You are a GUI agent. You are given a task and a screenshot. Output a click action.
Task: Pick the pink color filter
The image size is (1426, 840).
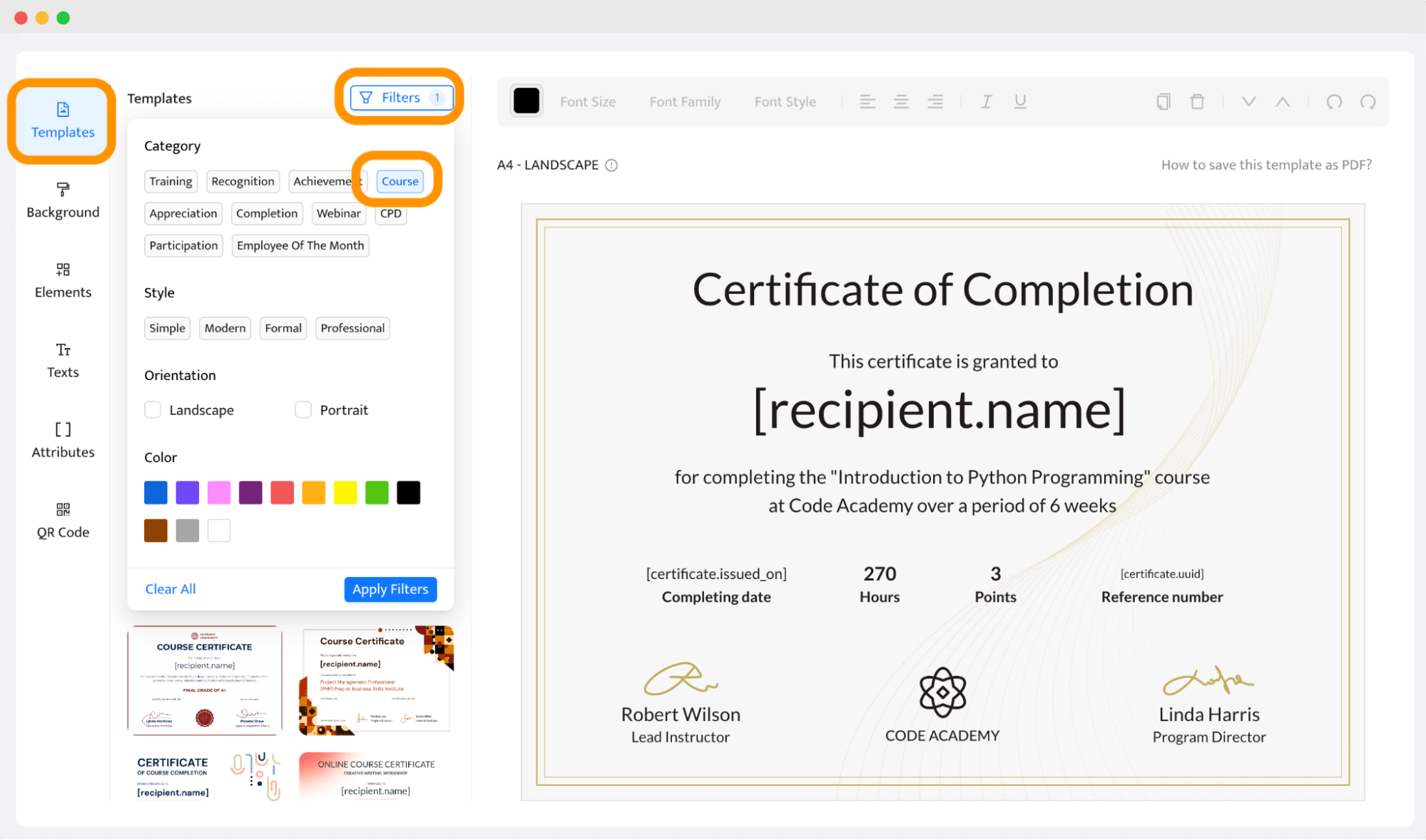[219, 493]
